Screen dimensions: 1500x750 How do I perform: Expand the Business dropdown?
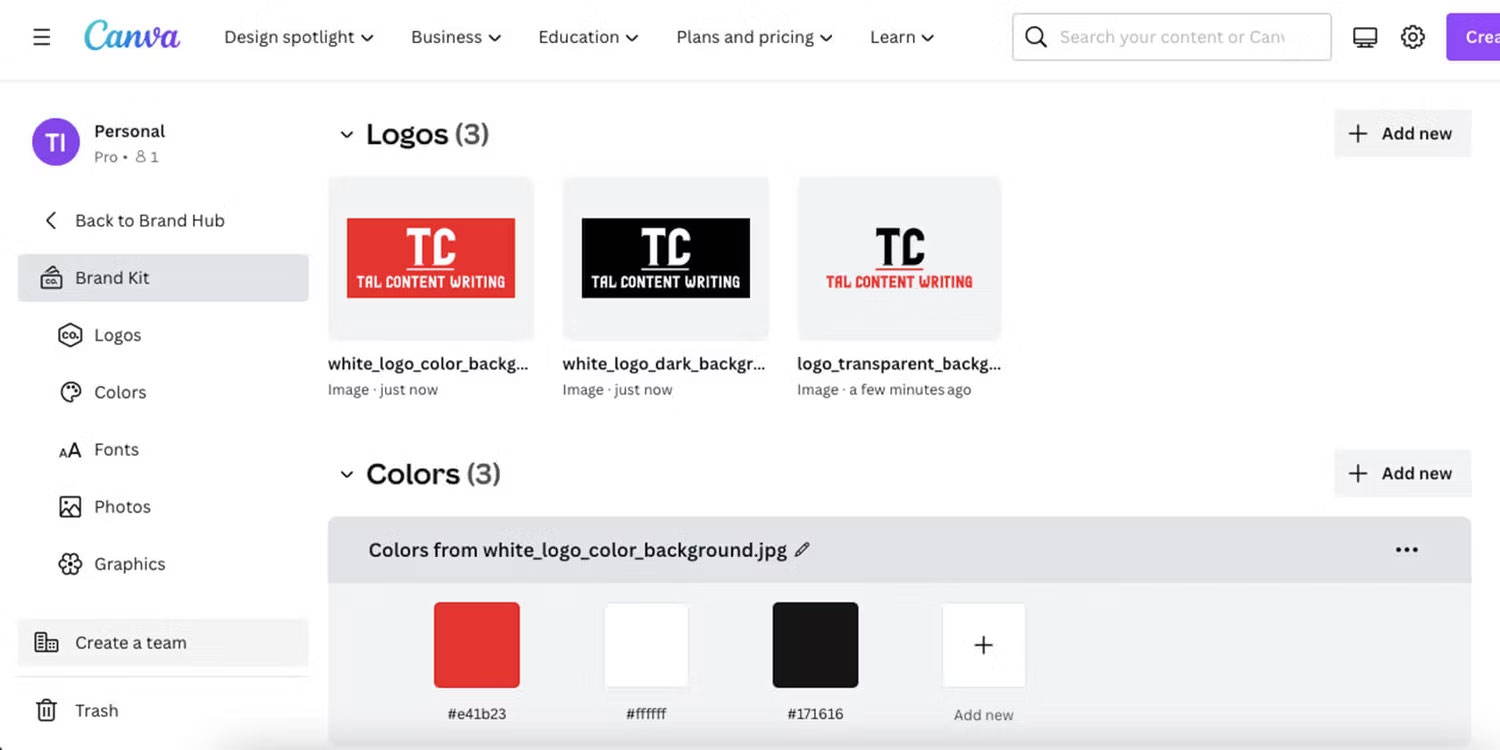pos(456,37)
